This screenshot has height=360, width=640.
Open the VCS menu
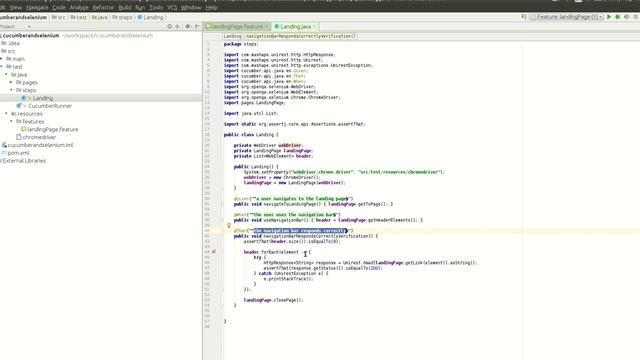pos(172,7)
